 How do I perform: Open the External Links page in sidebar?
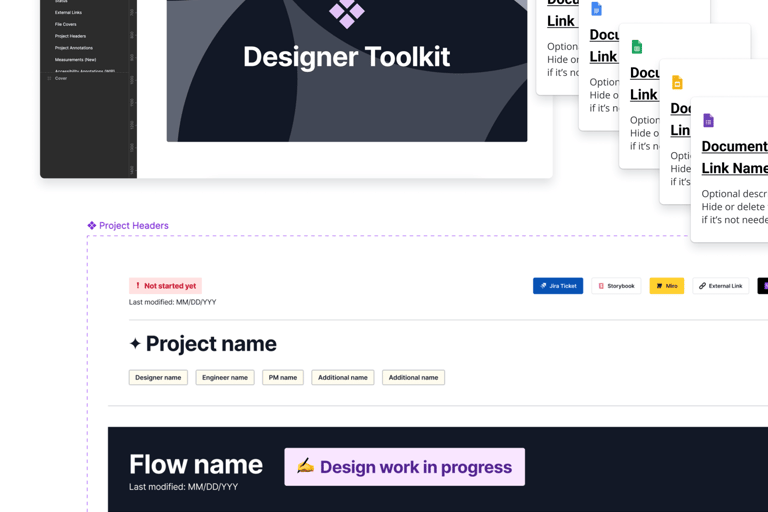pos(68,12)
